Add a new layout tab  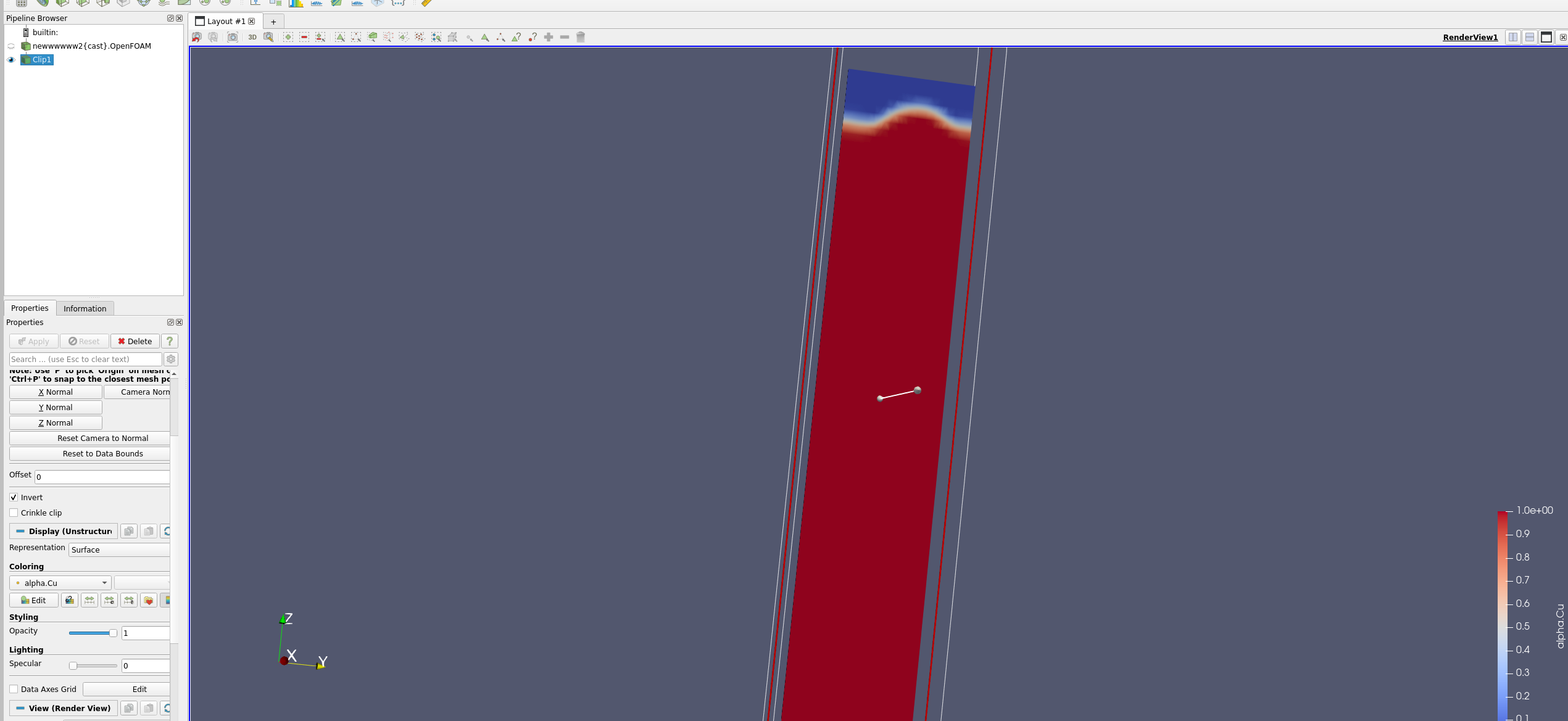coord(273,22)
